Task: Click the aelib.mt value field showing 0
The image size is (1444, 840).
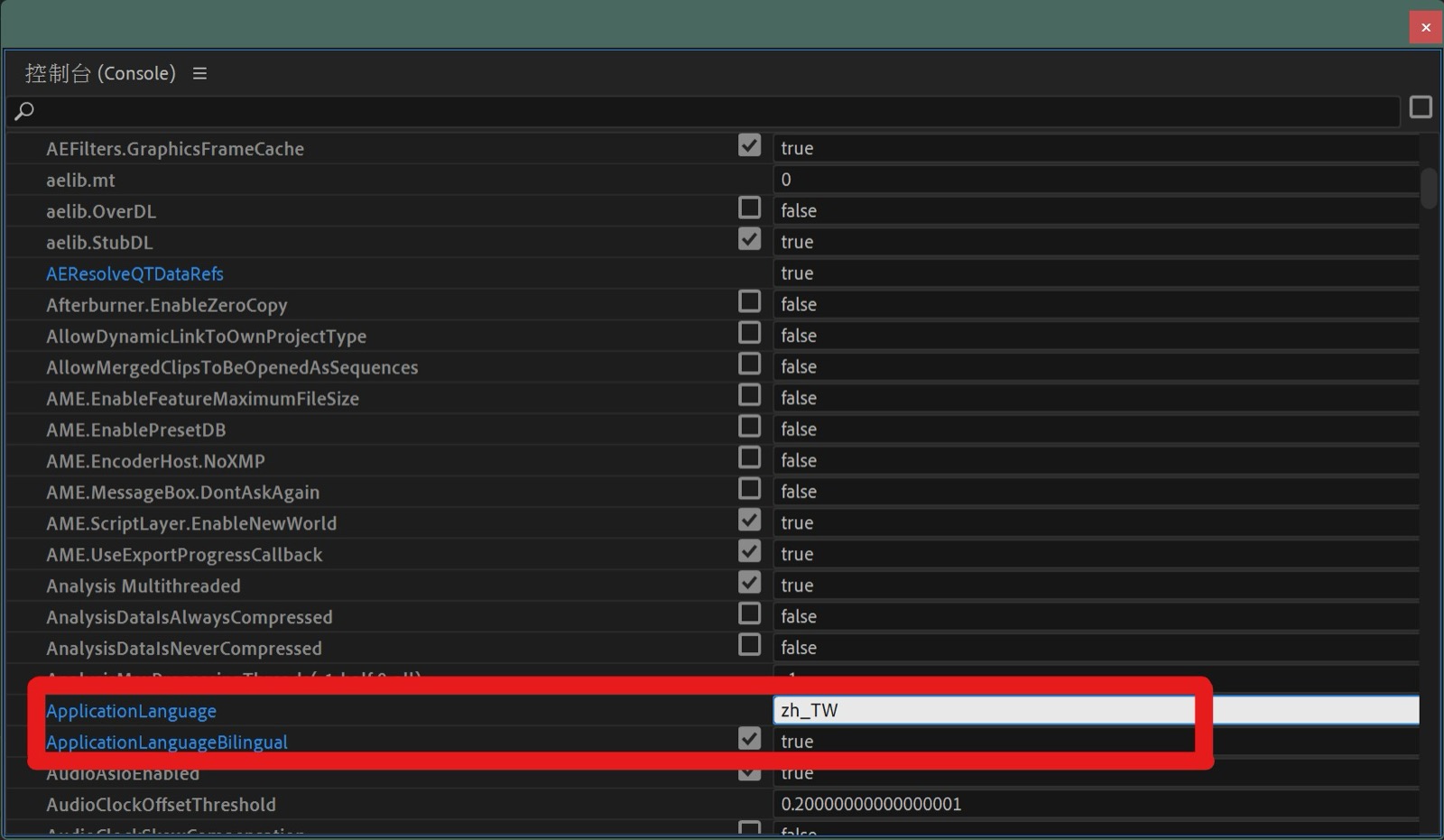Action: point(1096,180)
